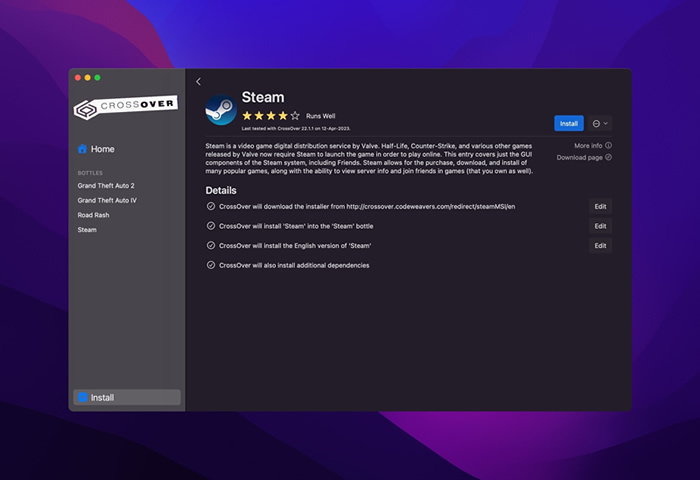Click the Home house icon
This screenshot has width=700, height=480.
tap(82, 149)
